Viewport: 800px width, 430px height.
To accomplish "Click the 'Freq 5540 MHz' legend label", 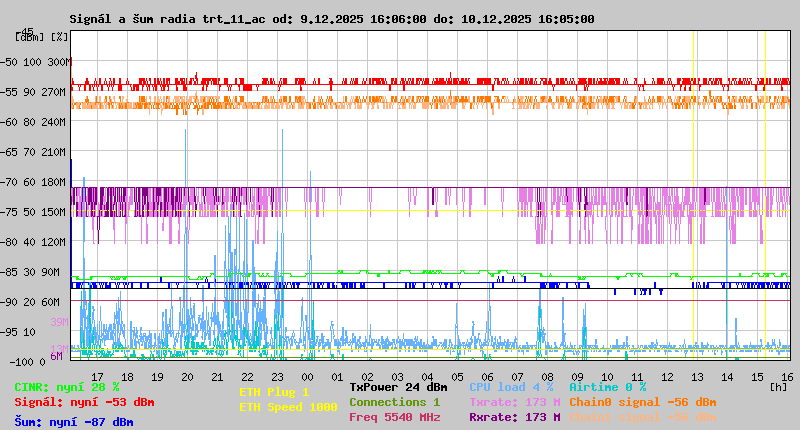I will coord(394,417).
